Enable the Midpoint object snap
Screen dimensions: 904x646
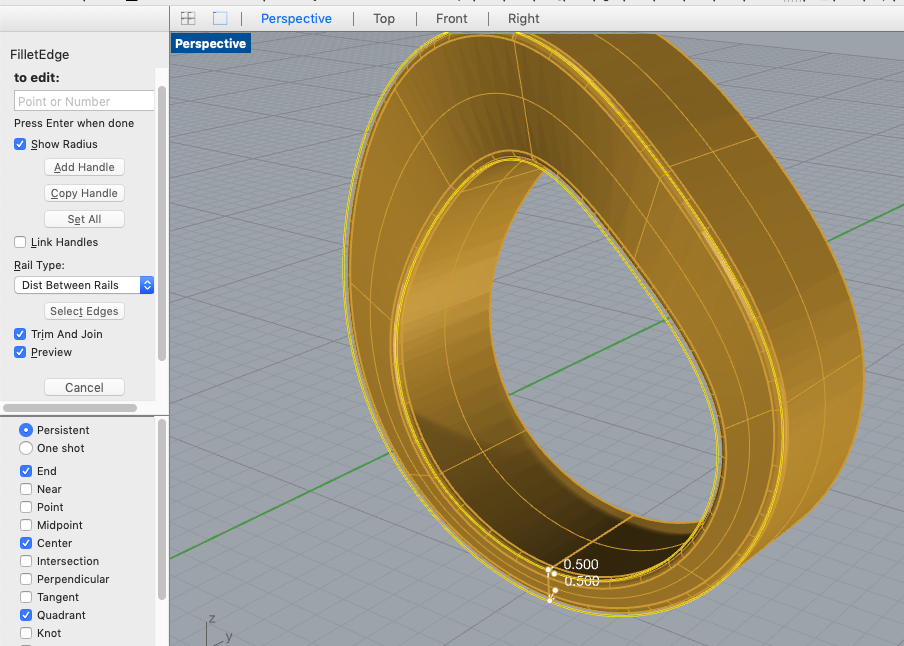coord(26,525)
